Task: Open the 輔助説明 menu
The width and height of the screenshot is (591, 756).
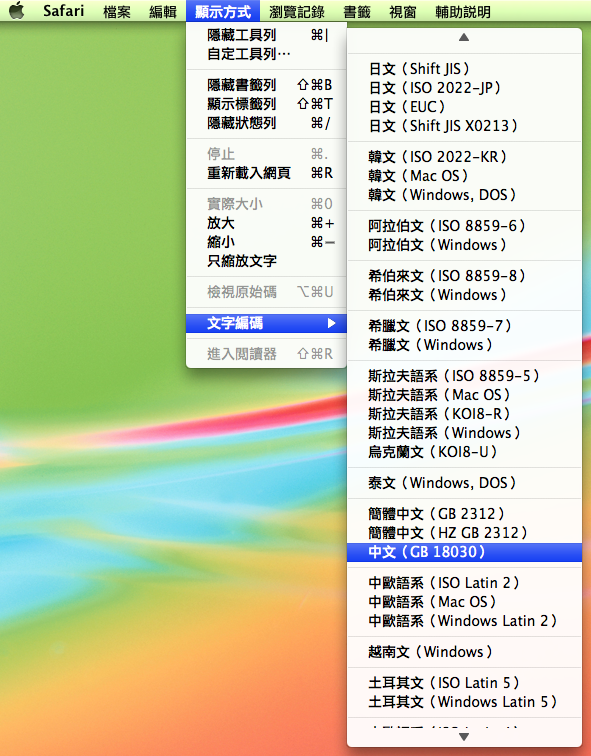Action: [463, 11]
